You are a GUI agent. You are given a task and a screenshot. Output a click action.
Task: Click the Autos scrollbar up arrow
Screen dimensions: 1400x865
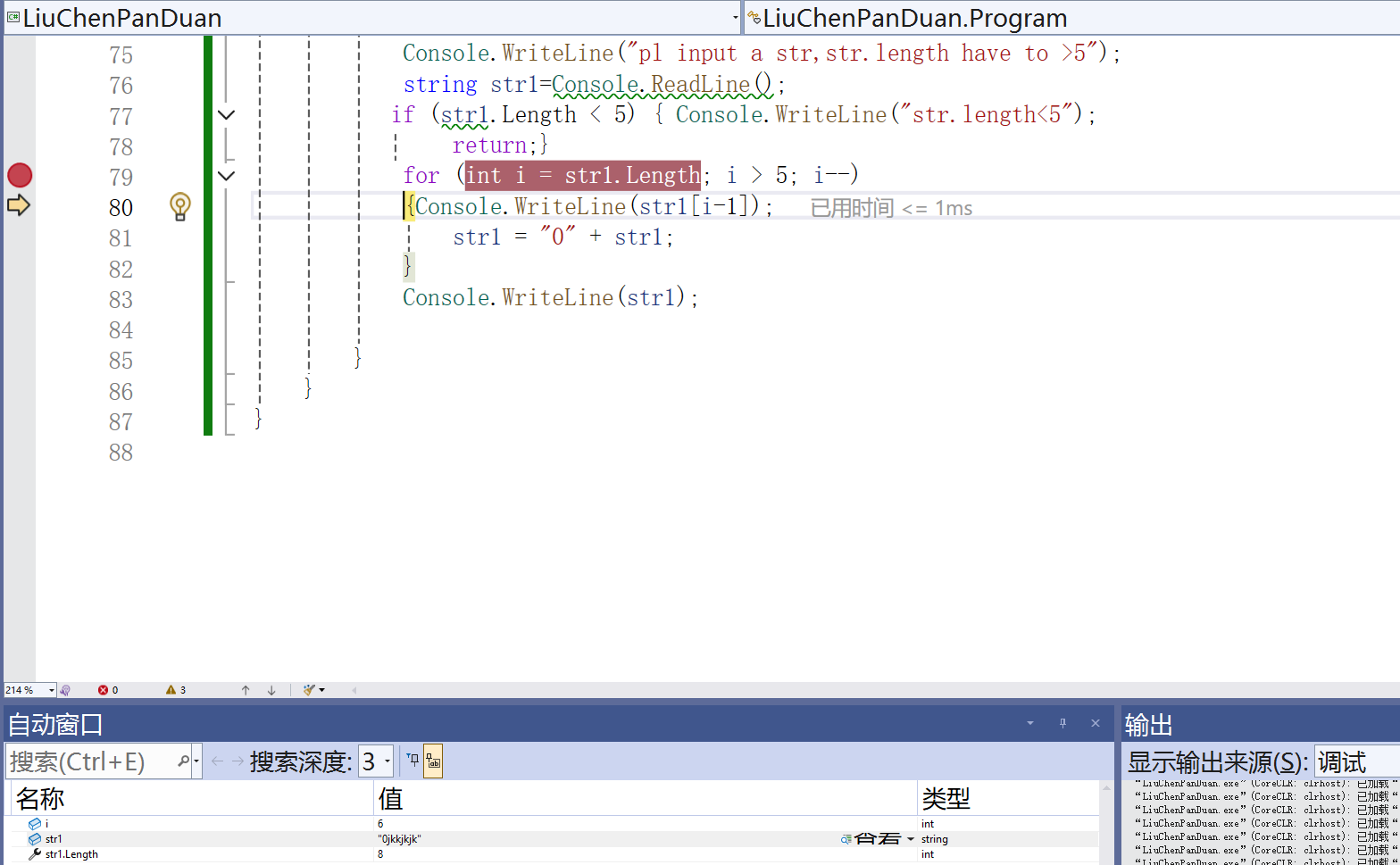click(1108, 788)
